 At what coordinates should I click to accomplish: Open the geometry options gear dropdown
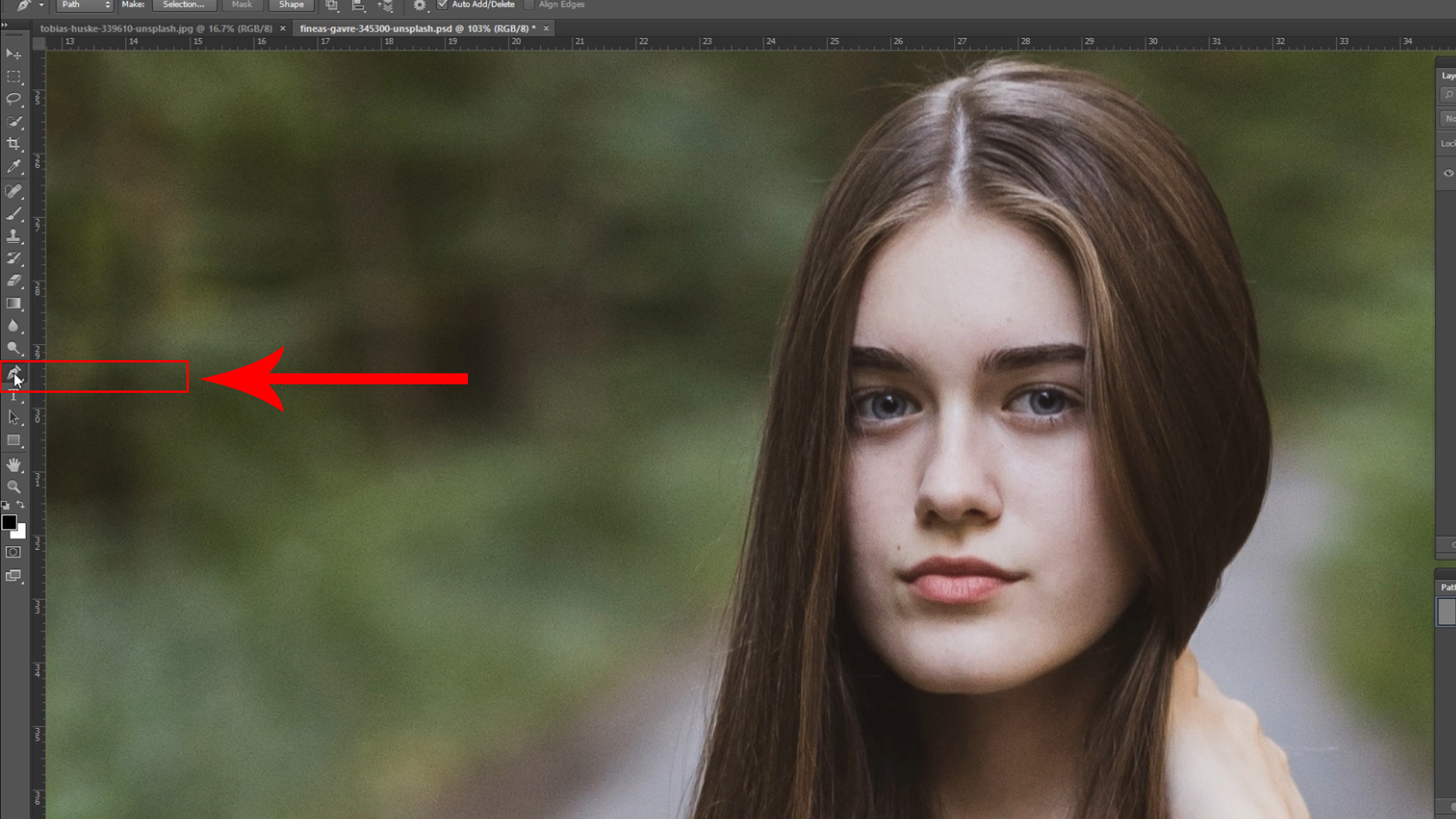420,5
